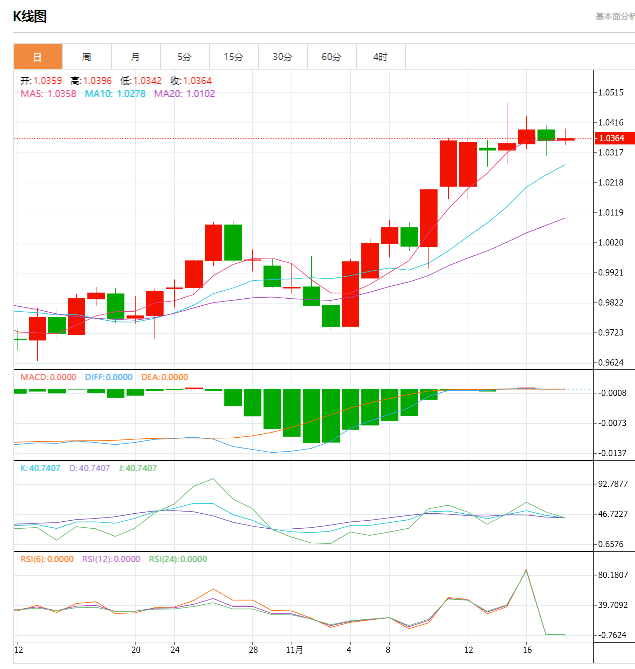Viewport: 635px width, 669px height.
Task: Select the 日 daily timeframe tab
Action: coord(38,56)
